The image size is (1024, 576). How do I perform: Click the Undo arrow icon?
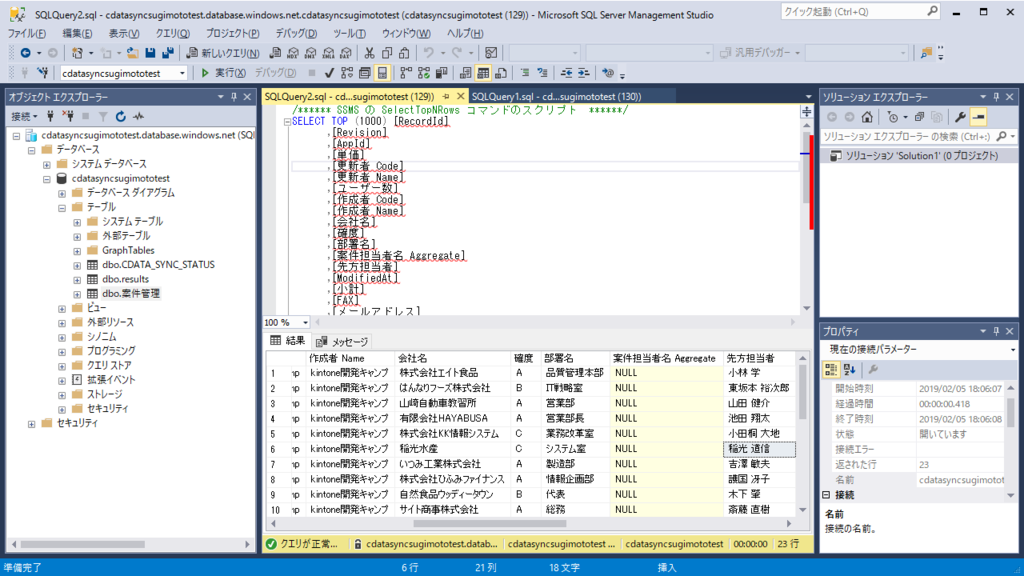click(428, 53)
